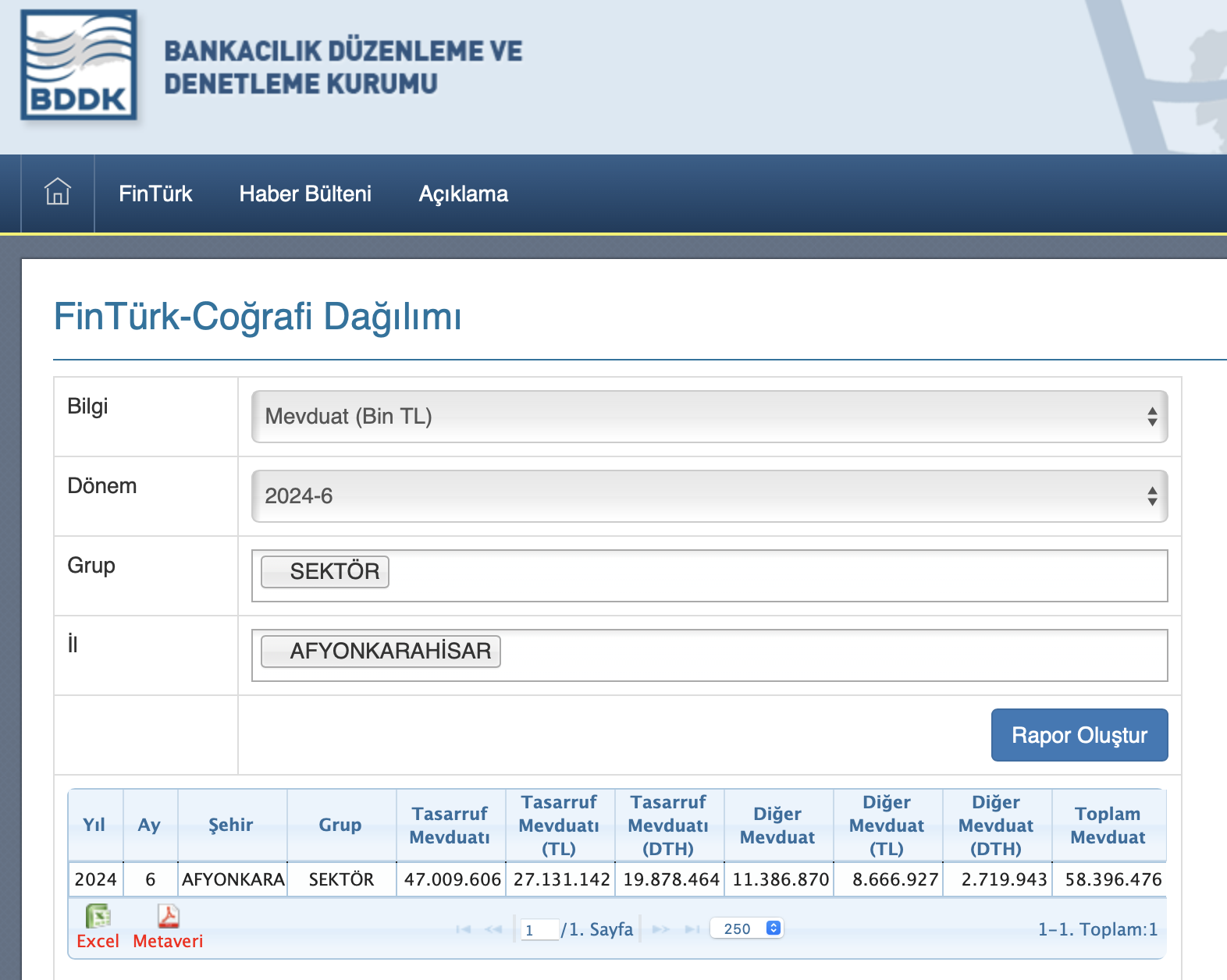Image resolution: width=1227 pixels, height=980 pixels.
Task: Sort by Diğer Mevduat (TL) header
Action: 887,825
